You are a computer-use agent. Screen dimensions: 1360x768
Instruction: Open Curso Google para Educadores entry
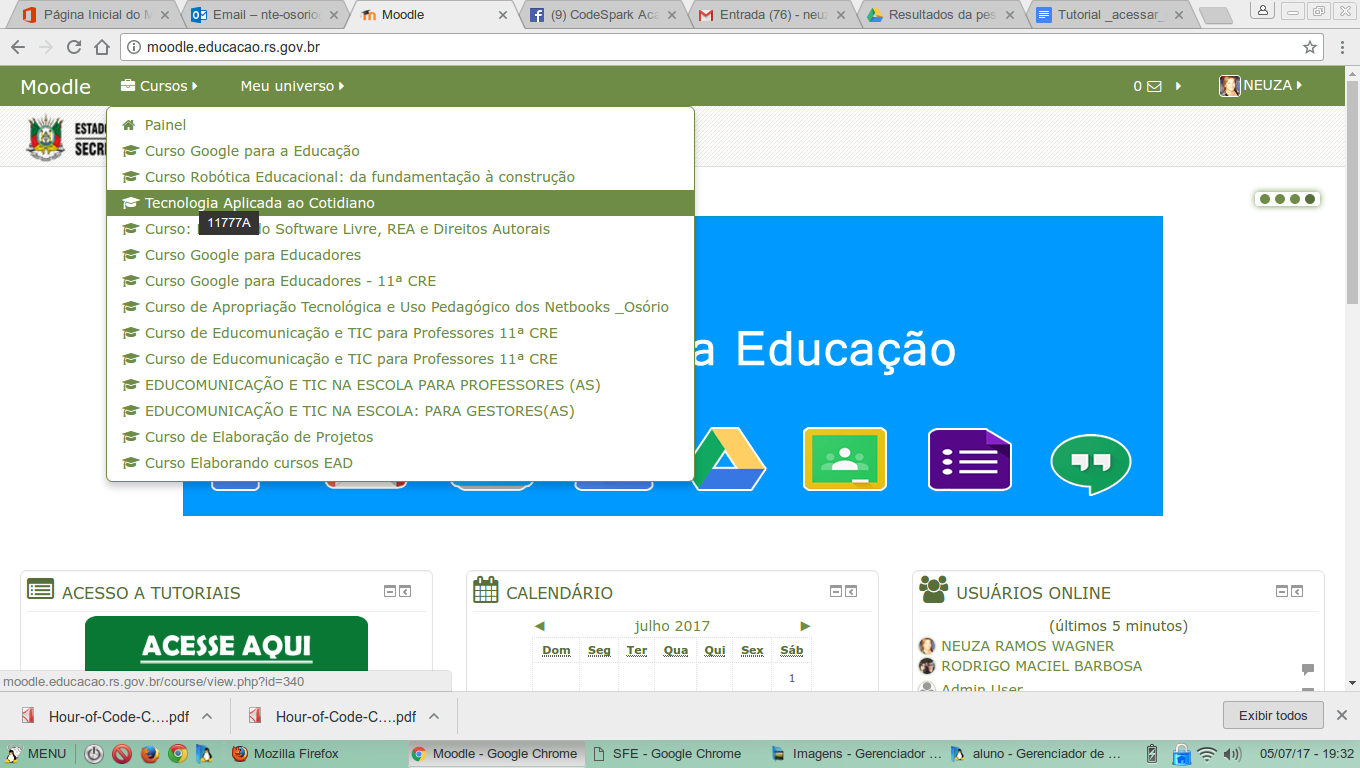click(x=400, y=255)
